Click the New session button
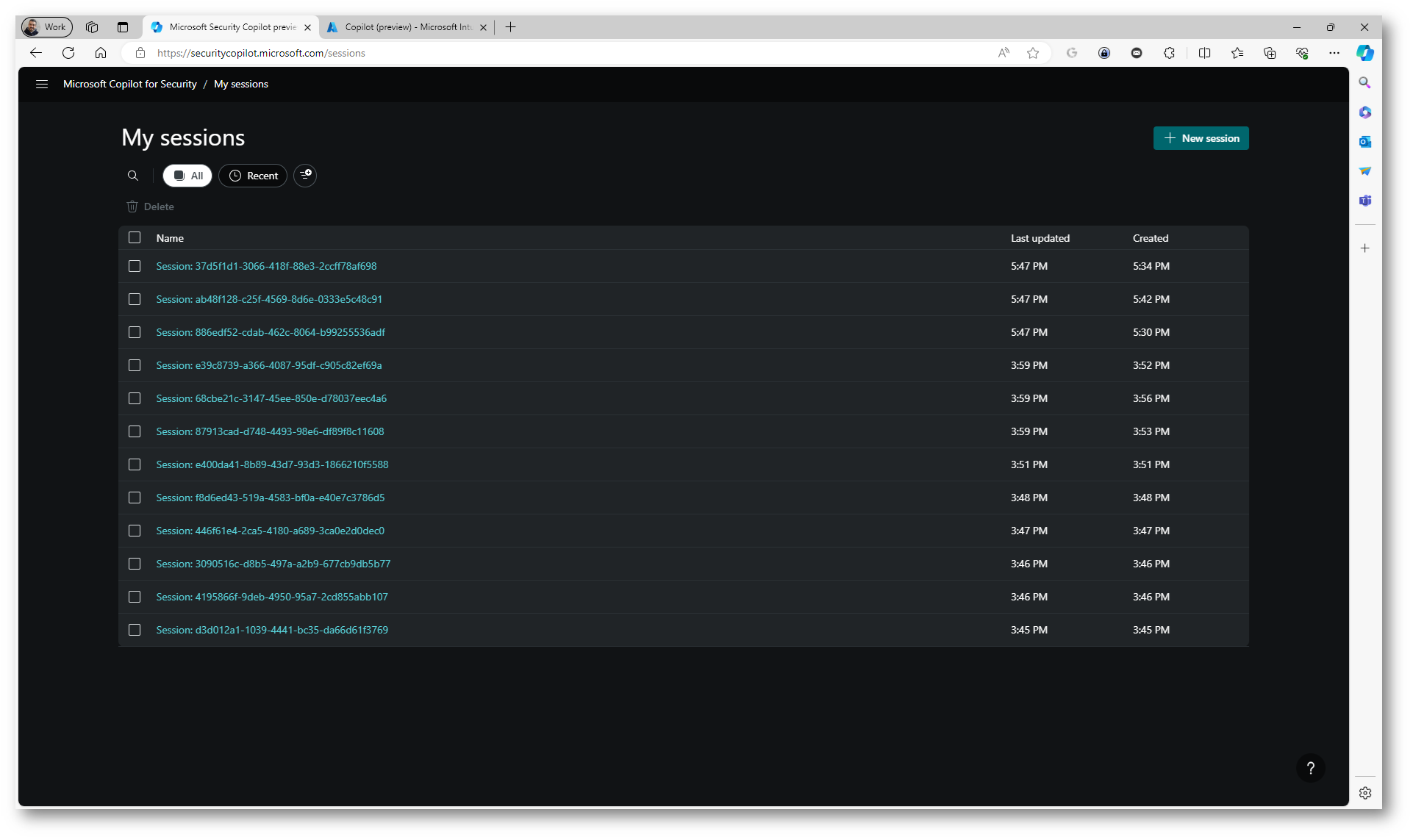 1201,138
